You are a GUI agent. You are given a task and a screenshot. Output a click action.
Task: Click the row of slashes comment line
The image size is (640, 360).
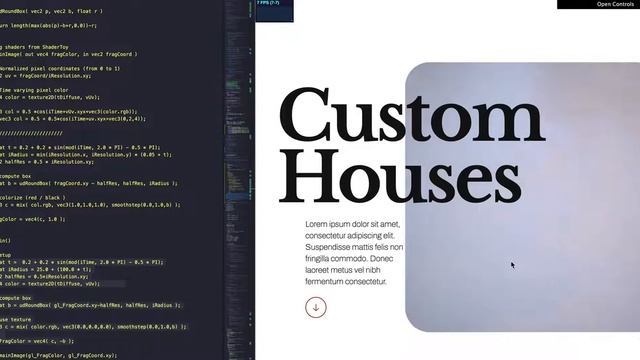pyautogui.click(x=31, y=133)
